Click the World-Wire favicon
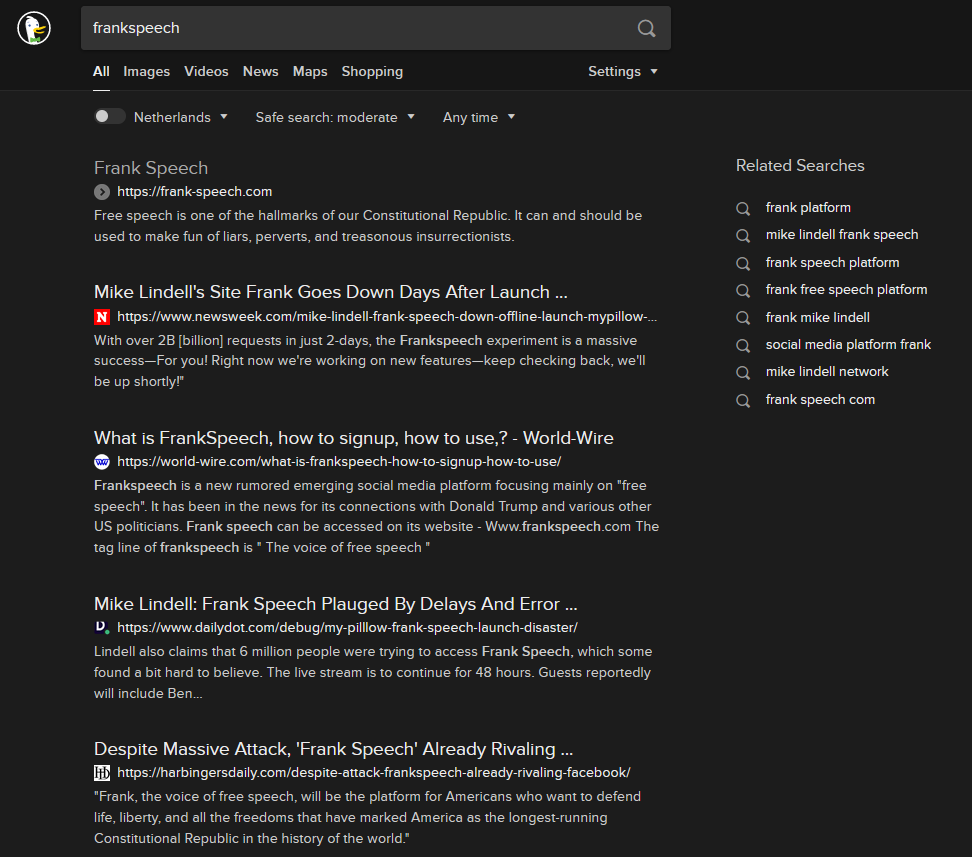The image size is (972, 857). point(102,462)
